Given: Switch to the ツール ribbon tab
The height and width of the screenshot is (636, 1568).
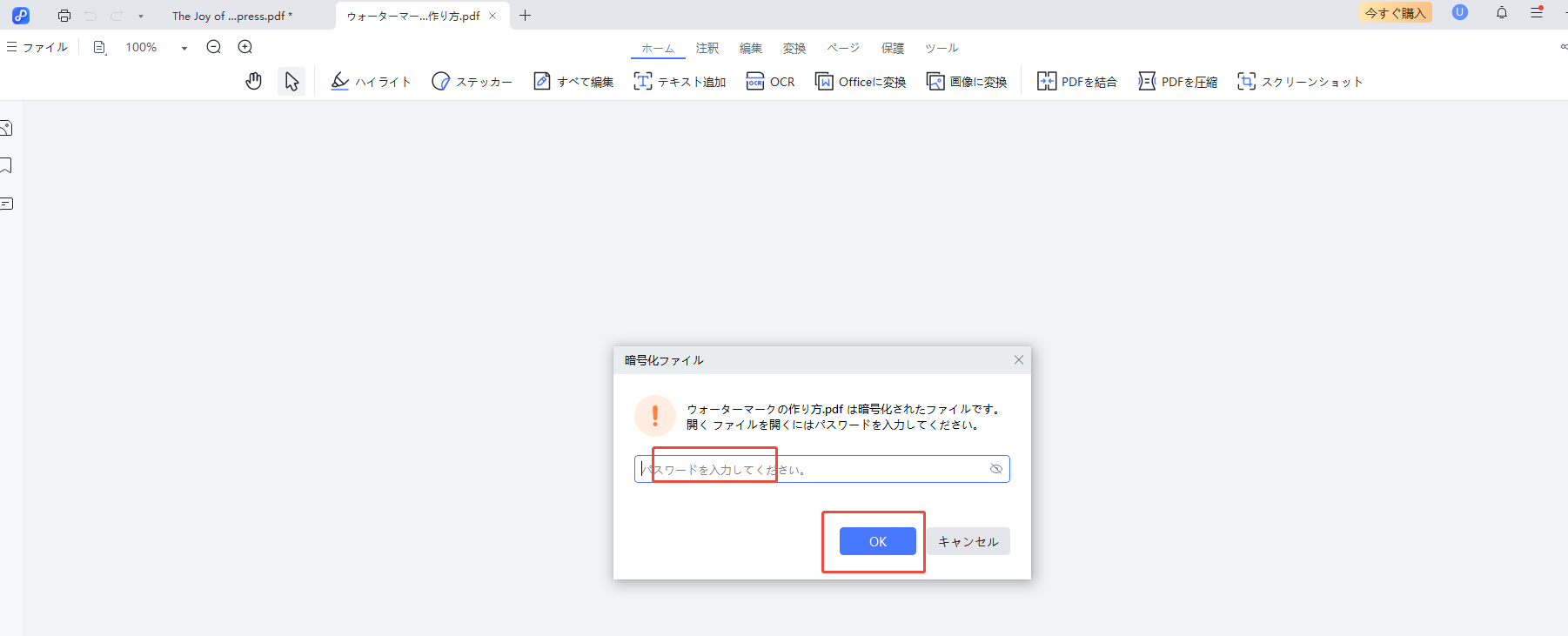Looking at the screenshot, I should tap(941, 48).
